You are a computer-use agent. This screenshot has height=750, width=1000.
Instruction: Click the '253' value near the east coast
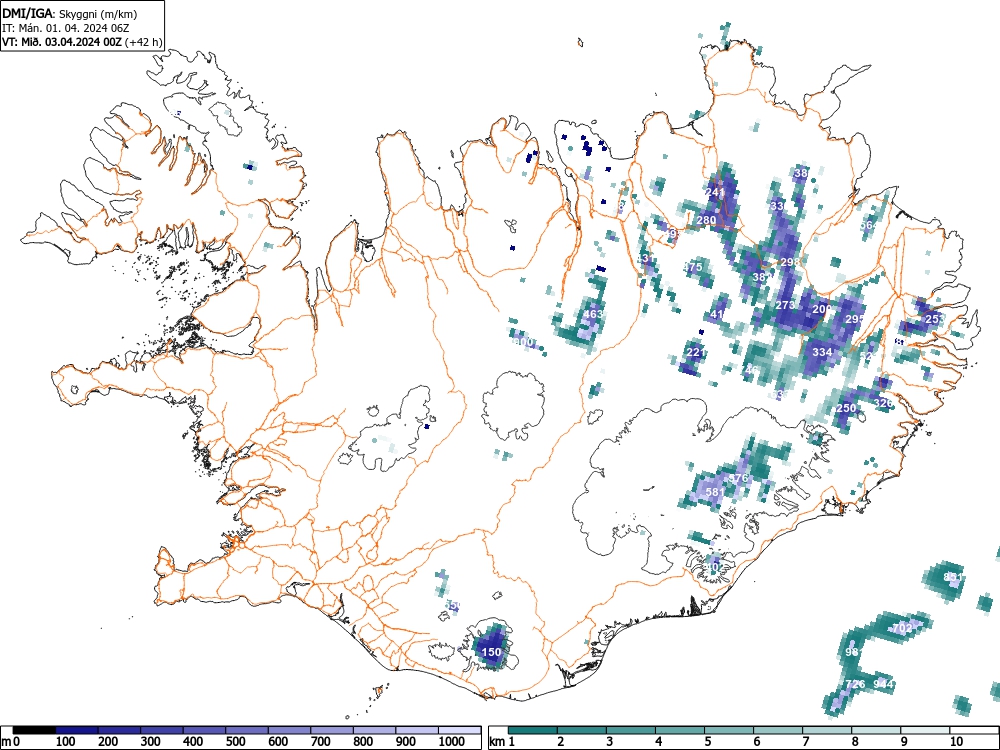(935, 319)
